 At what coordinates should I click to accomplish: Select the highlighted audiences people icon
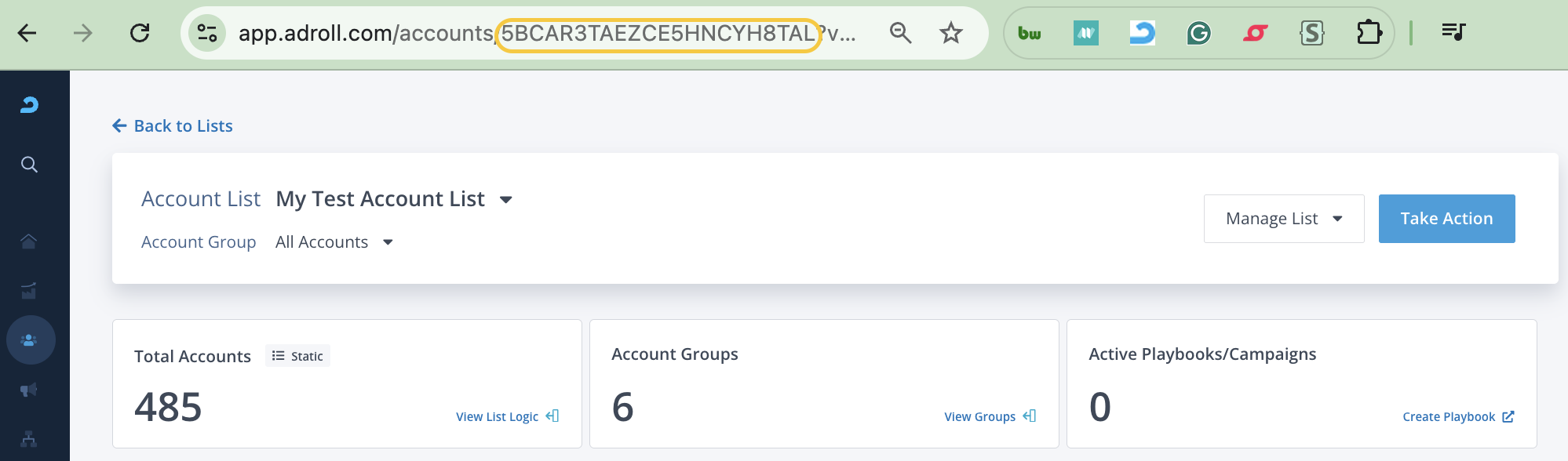(x=30, y=340)
